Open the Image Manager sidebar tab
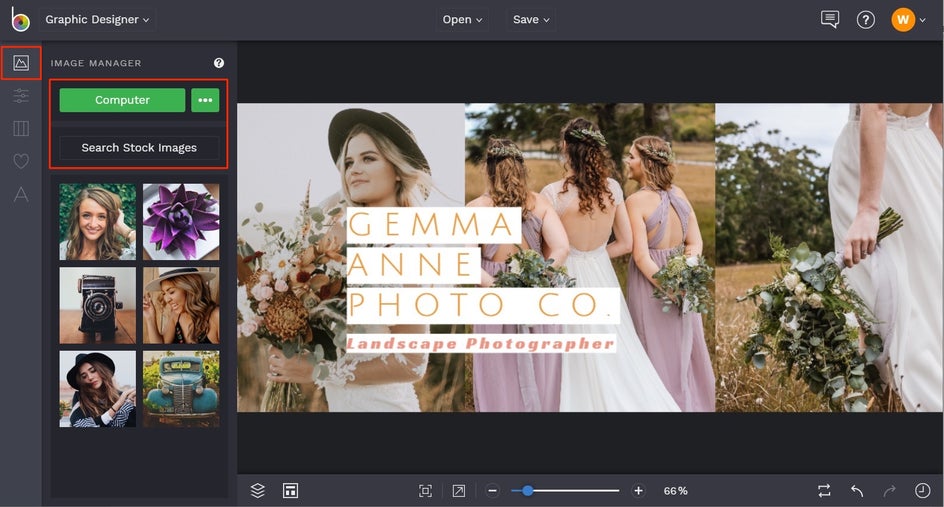The height and width of the screenshot is (507, 944). (x=21, y=63)
